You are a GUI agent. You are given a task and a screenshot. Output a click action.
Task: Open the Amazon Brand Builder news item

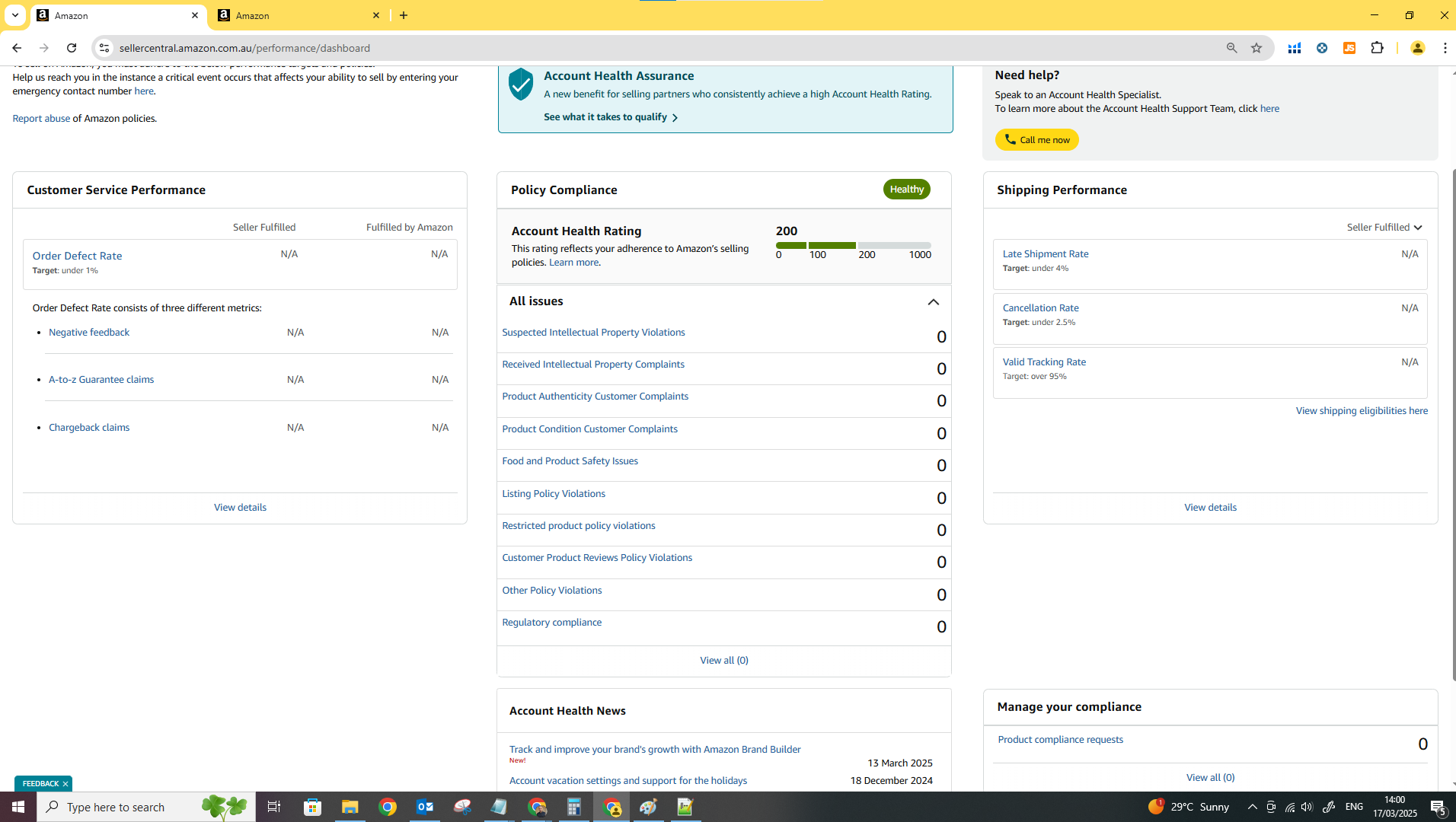(654, 750)
